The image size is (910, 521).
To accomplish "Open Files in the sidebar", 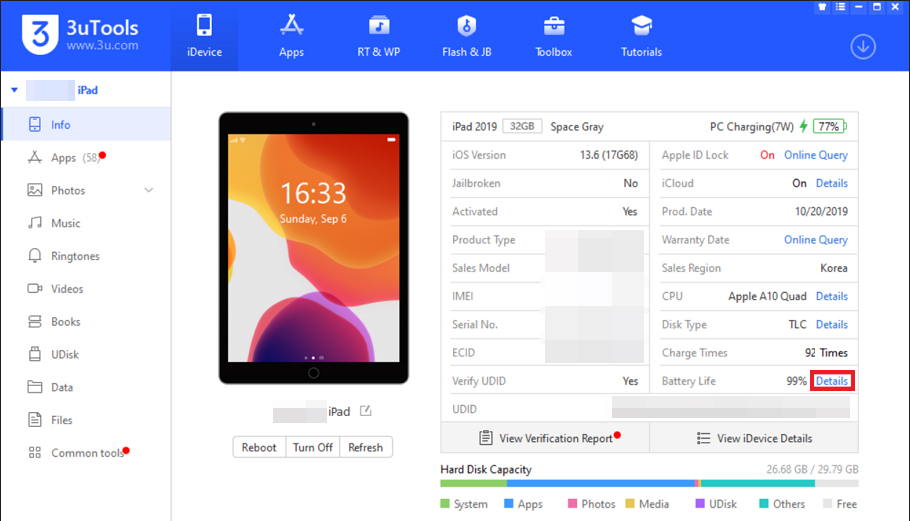I will pyautogui.click(x=86, y=419).
